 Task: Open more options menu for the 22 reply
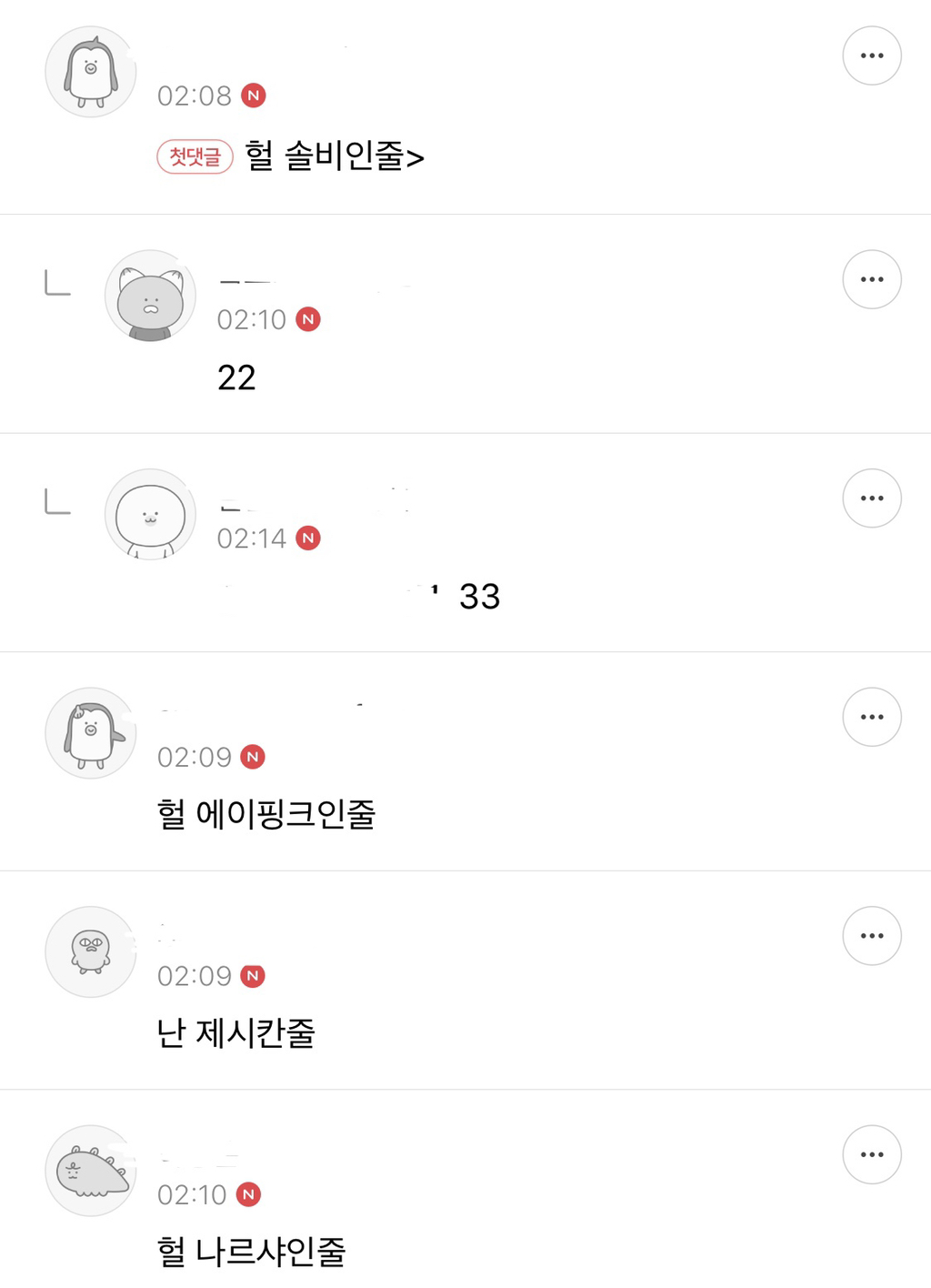pyautogui.click(x=871, y=279)
